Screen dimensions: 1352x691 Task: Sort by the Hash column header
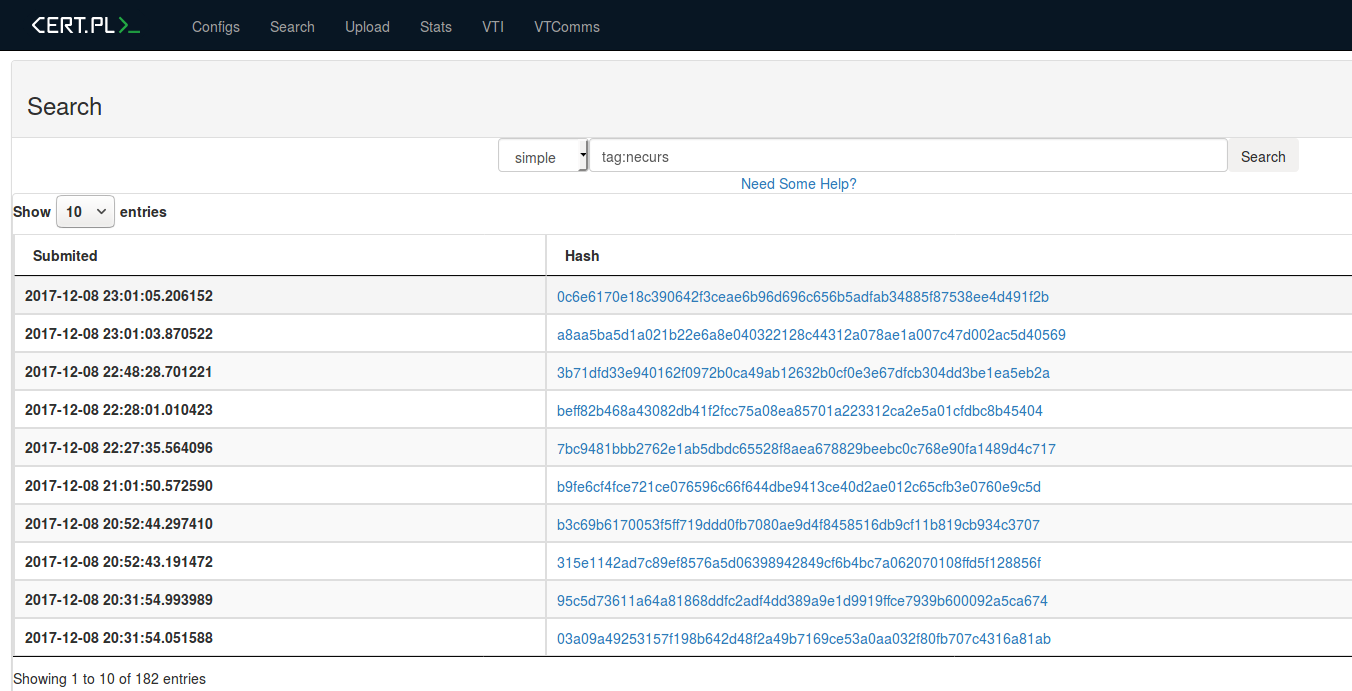pos(582,256)
